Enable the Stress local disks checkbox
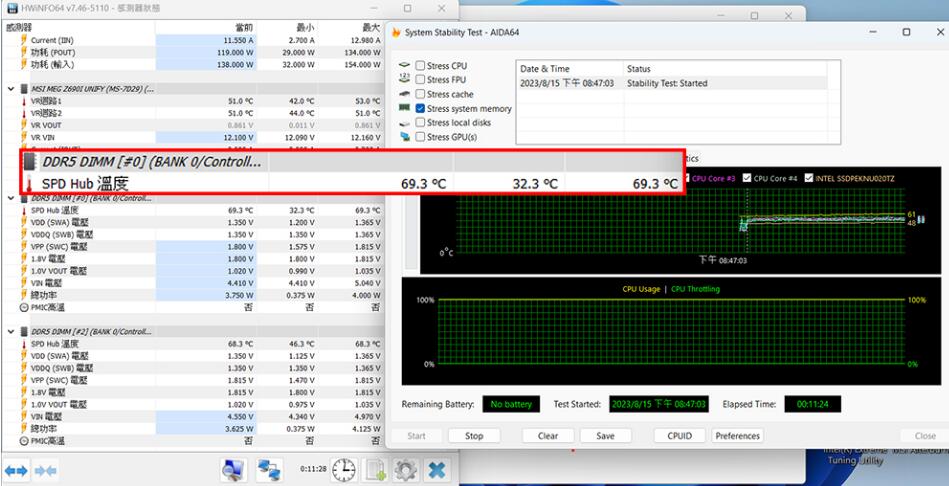Screen dimensions: 949x486 (420, 122)
